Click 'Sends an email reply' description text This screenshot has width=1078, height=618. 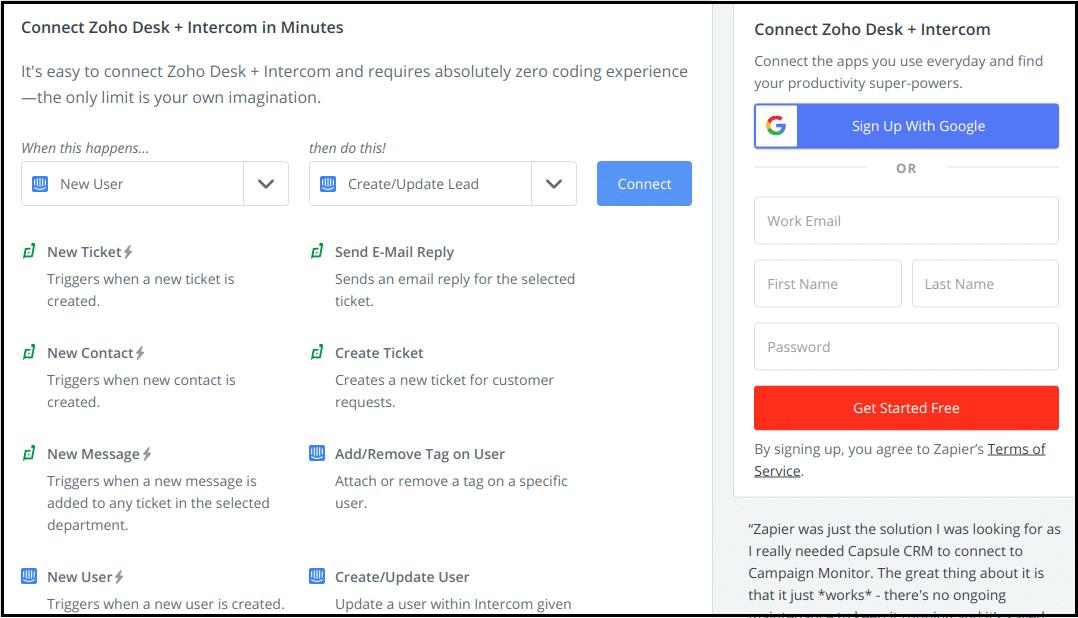click(455, 290)
